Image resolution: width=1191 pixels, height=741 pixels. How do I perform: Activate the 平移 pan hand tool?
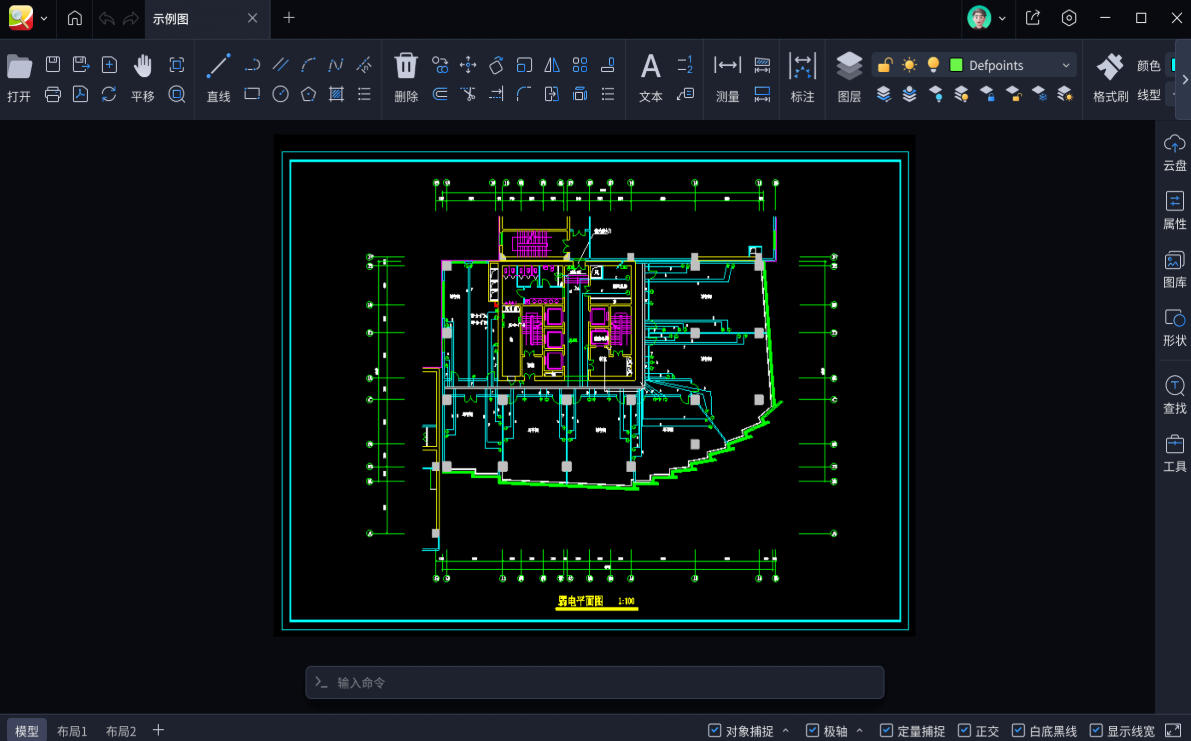pos(143,66)
